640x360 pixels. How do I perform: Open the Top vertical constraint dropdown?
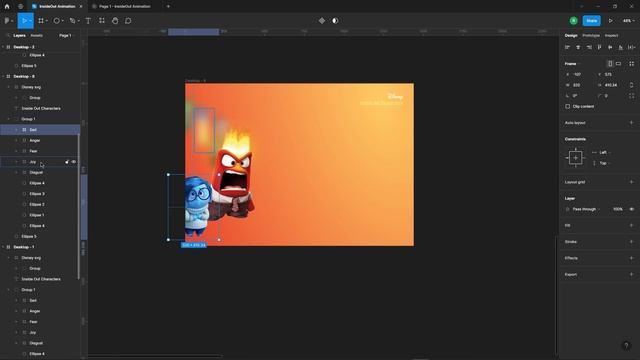point(604,163)
